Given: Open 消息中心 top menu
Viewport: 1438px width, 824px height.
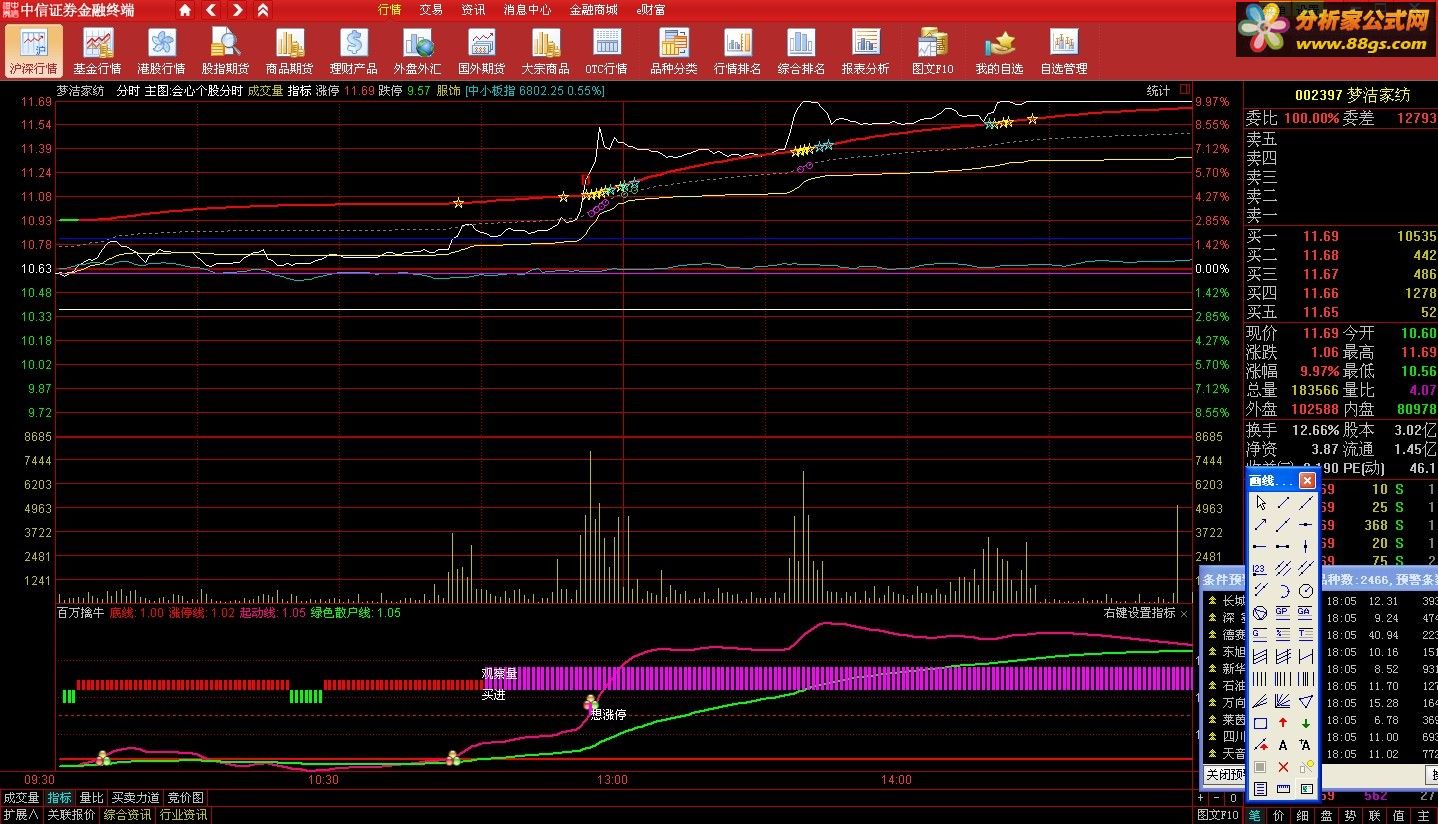Looking at the screenshot, I should click(x=527, y=10).
